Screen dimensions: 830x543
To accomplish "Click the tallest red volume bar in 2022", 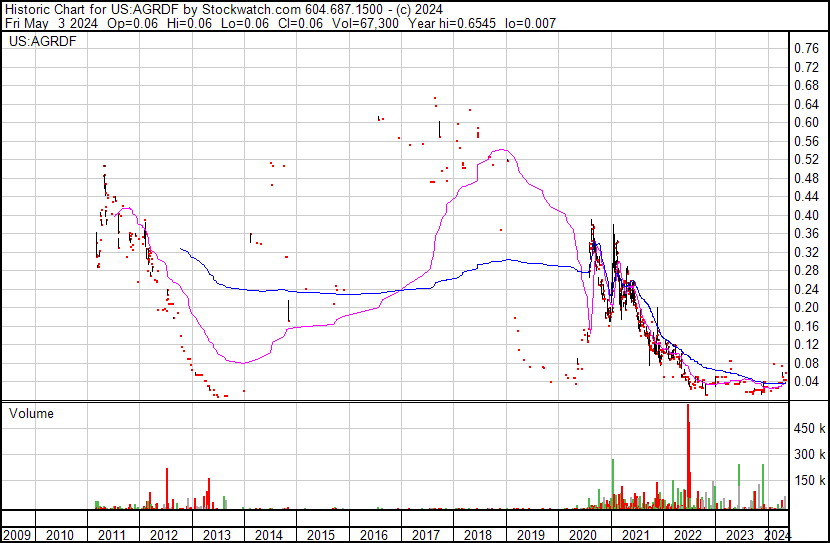I will coord(688,457).
